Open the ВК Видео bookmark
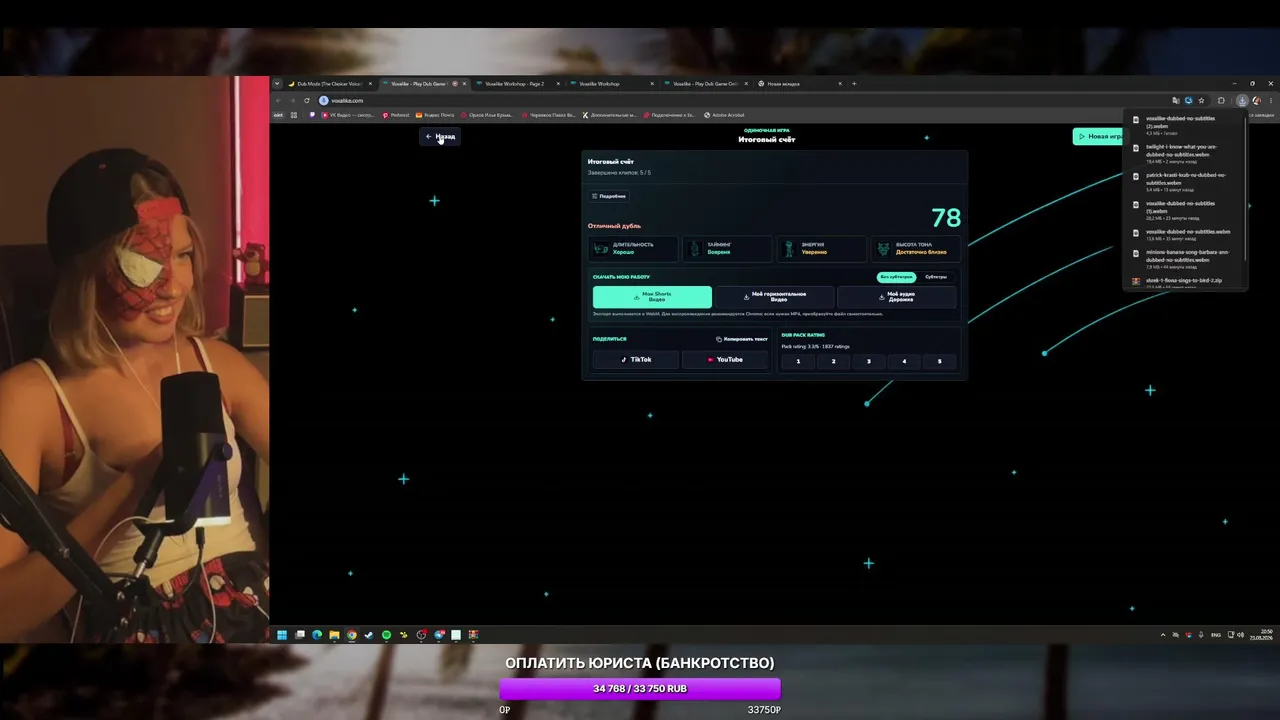 (348, 115)
